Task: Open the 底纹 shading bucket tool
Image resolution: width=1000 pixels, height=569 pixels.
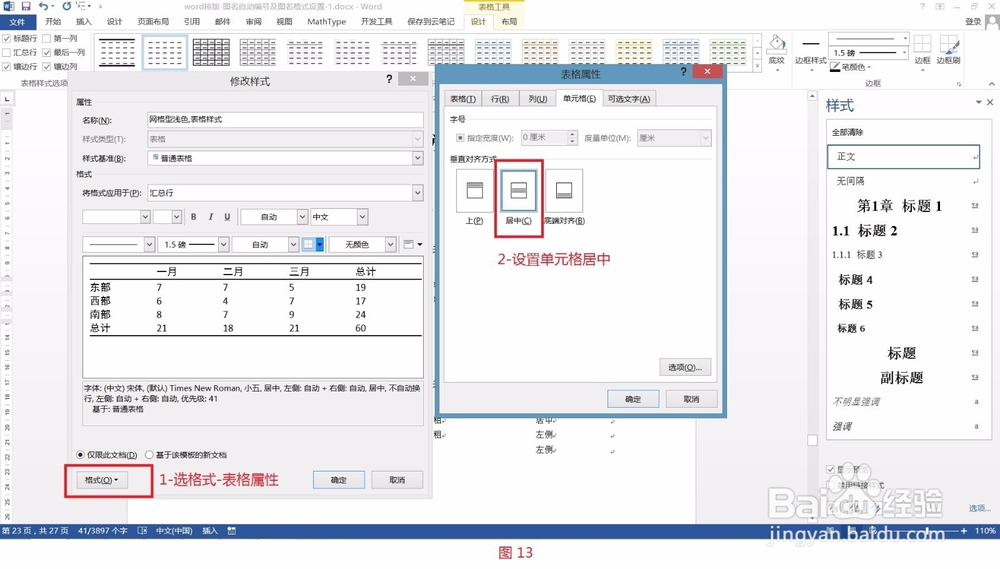Action: click(x=776, y=50)
